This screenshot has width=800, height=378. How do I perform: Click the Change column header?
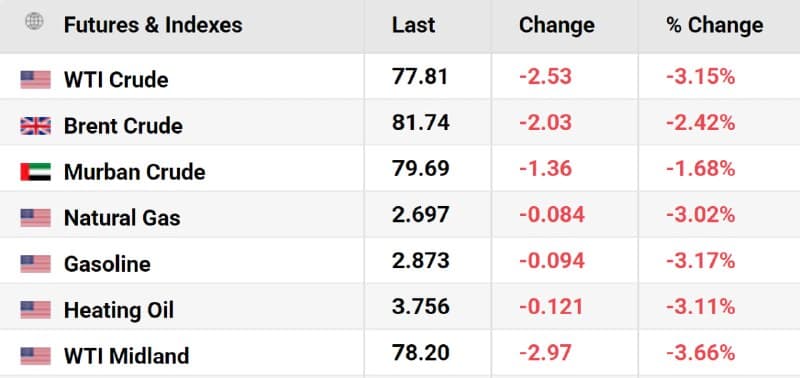point(557,26)
